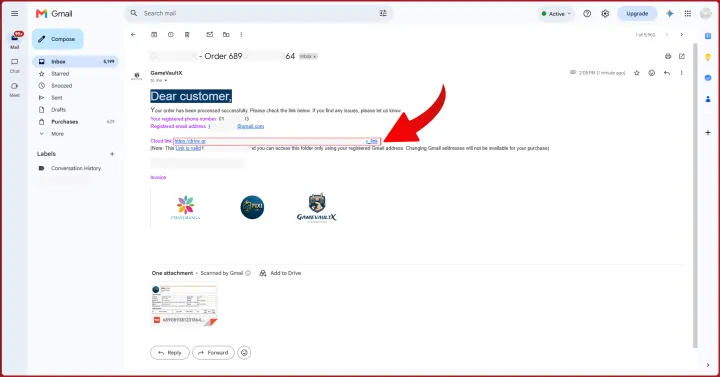Viewport: 720px width, 377px height.
Task: Click the Compose button
Action: click(57, 39)
